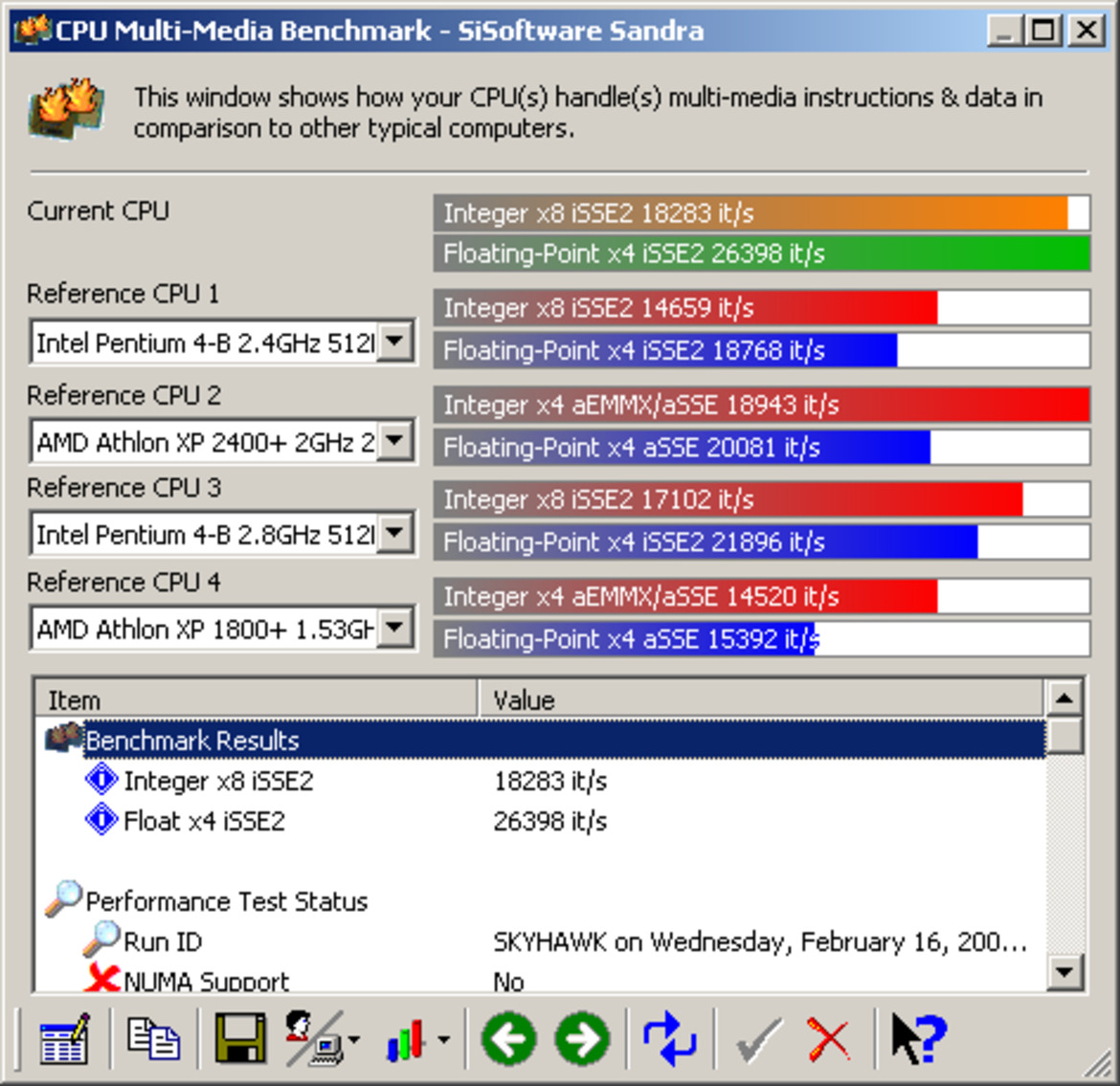Screen dimensions: 1120x1086
Task: Click Current CPU Floating-Point 26398 green bar
Action: point(761,254)
